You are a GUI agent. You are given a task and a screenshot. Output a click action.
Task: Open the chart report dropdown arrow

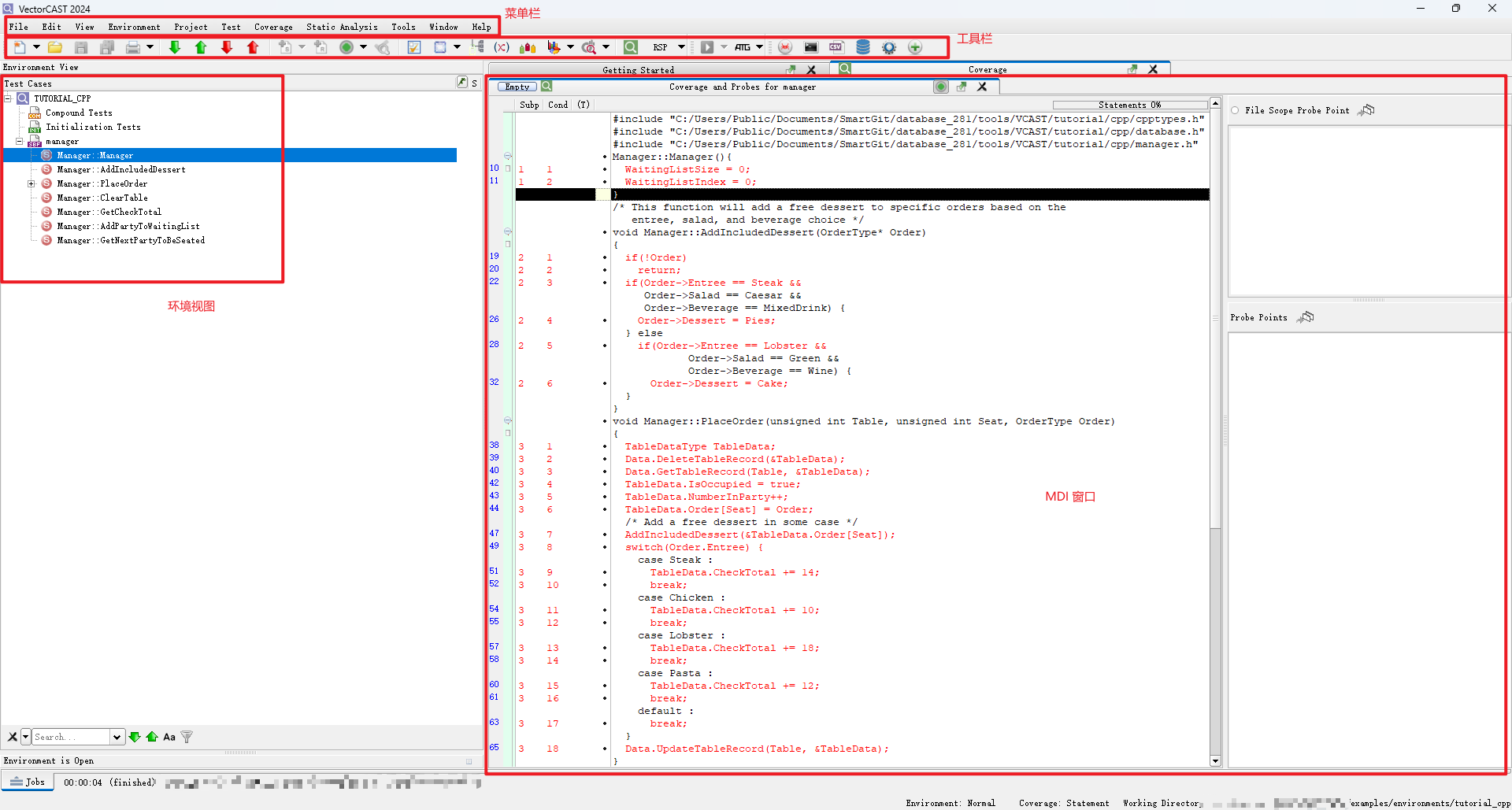click(570, 47)
